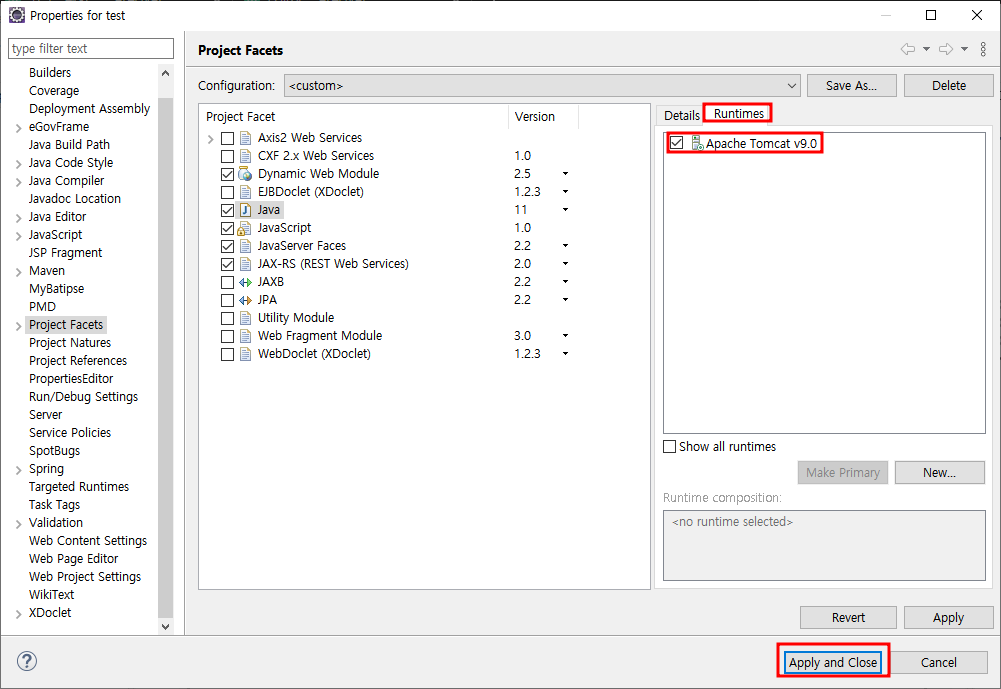Select the Server properties page
1001x689 pixels.
[x=45, y=415]
